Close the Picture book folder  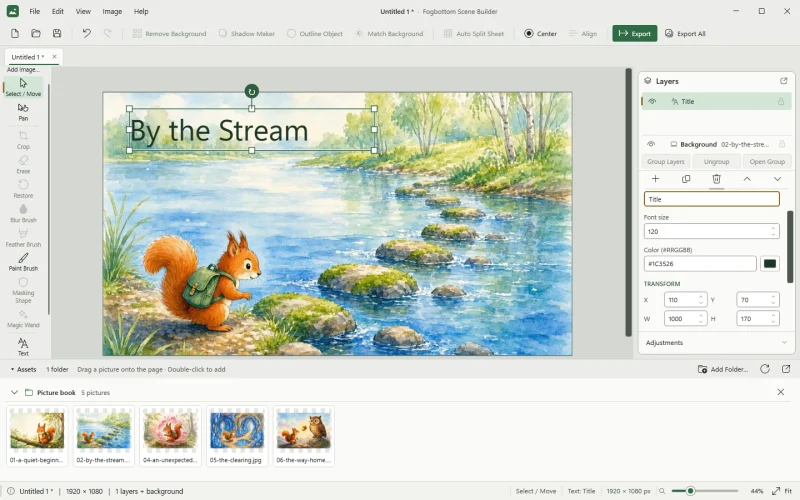point(781,392)
